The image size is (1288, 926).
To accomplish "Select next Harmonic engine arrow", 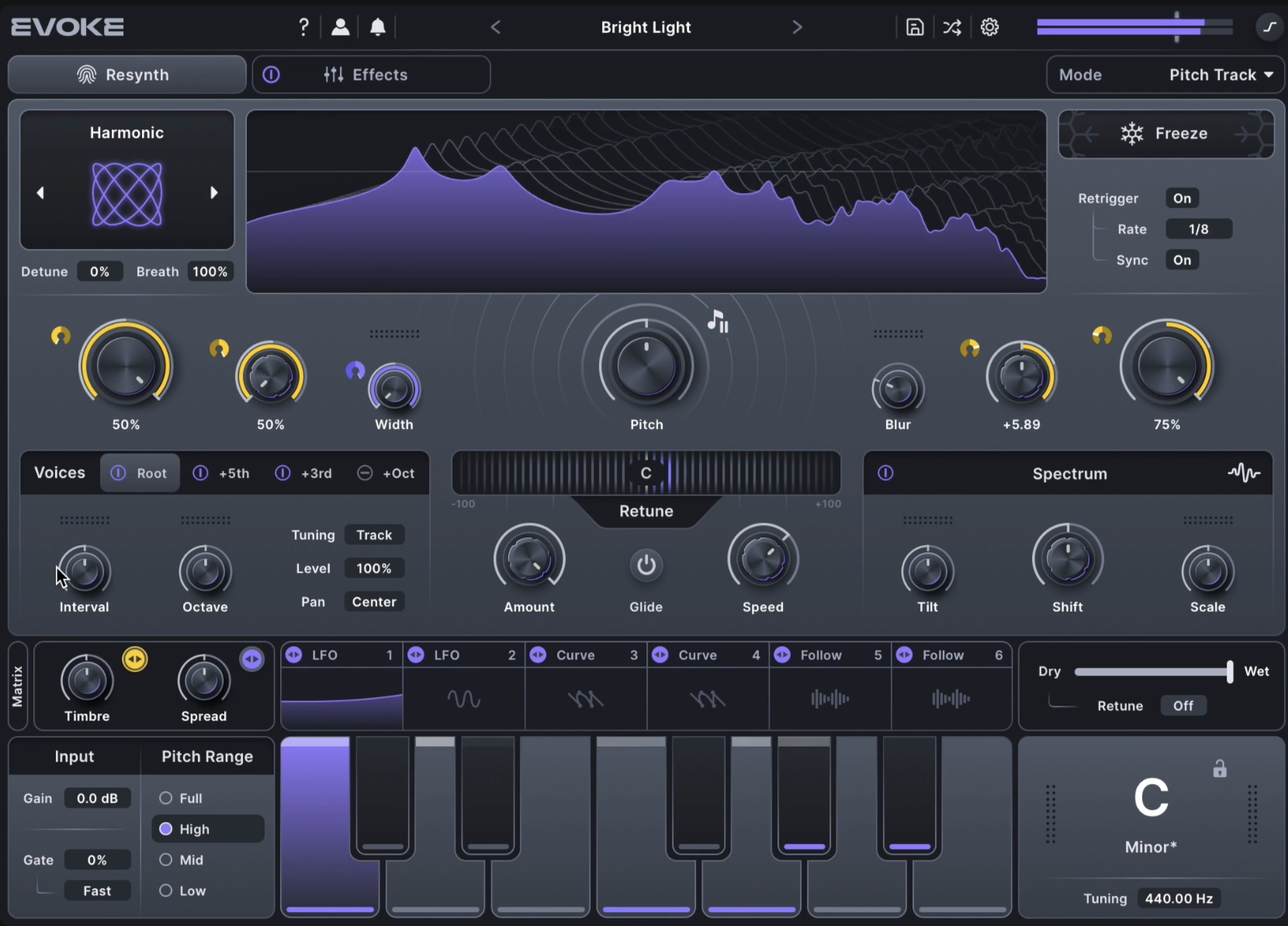I will [x=214, y=192].
